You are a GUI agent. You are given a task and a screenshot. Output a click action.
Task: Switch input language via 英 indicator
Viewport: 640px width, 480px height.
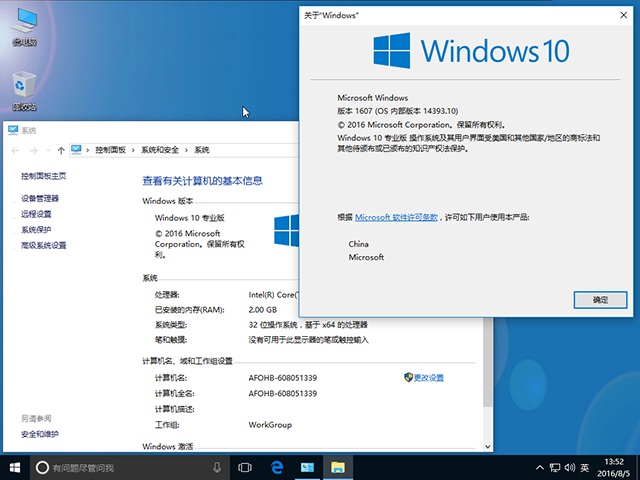584,467
